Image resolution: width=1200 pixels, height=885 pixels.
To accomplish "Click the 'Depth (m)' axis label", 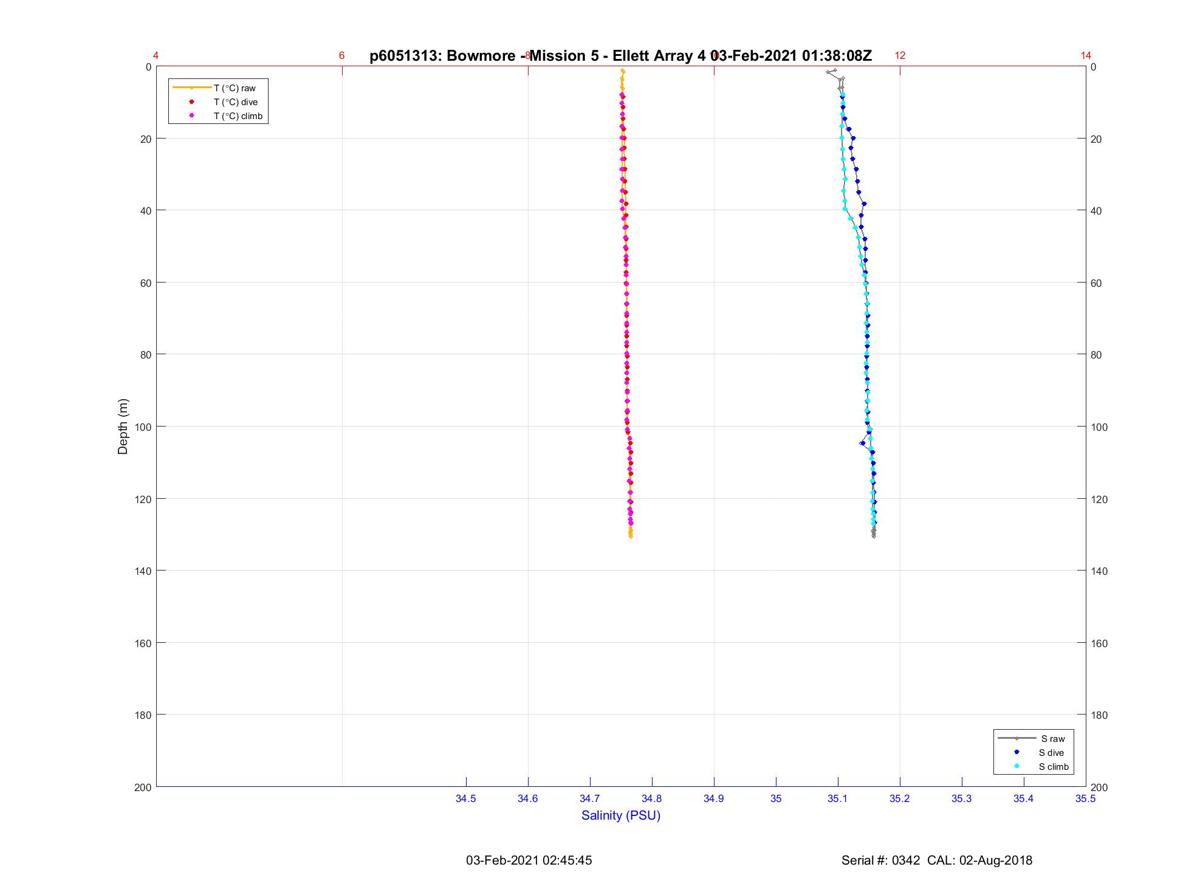I will (x=124, y=427).
